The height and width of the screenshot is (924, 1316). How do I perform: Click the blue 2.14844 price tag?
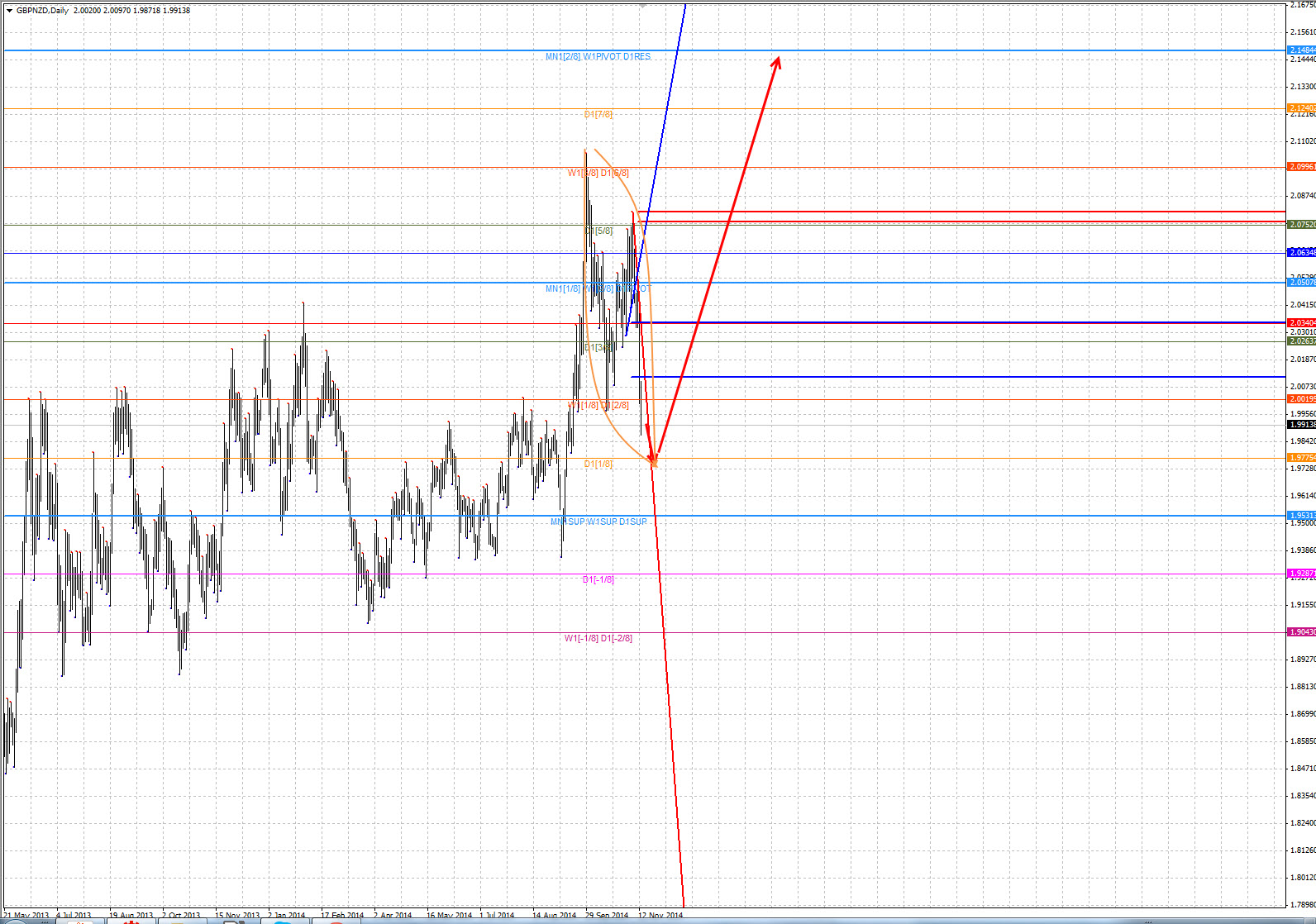1301,50
